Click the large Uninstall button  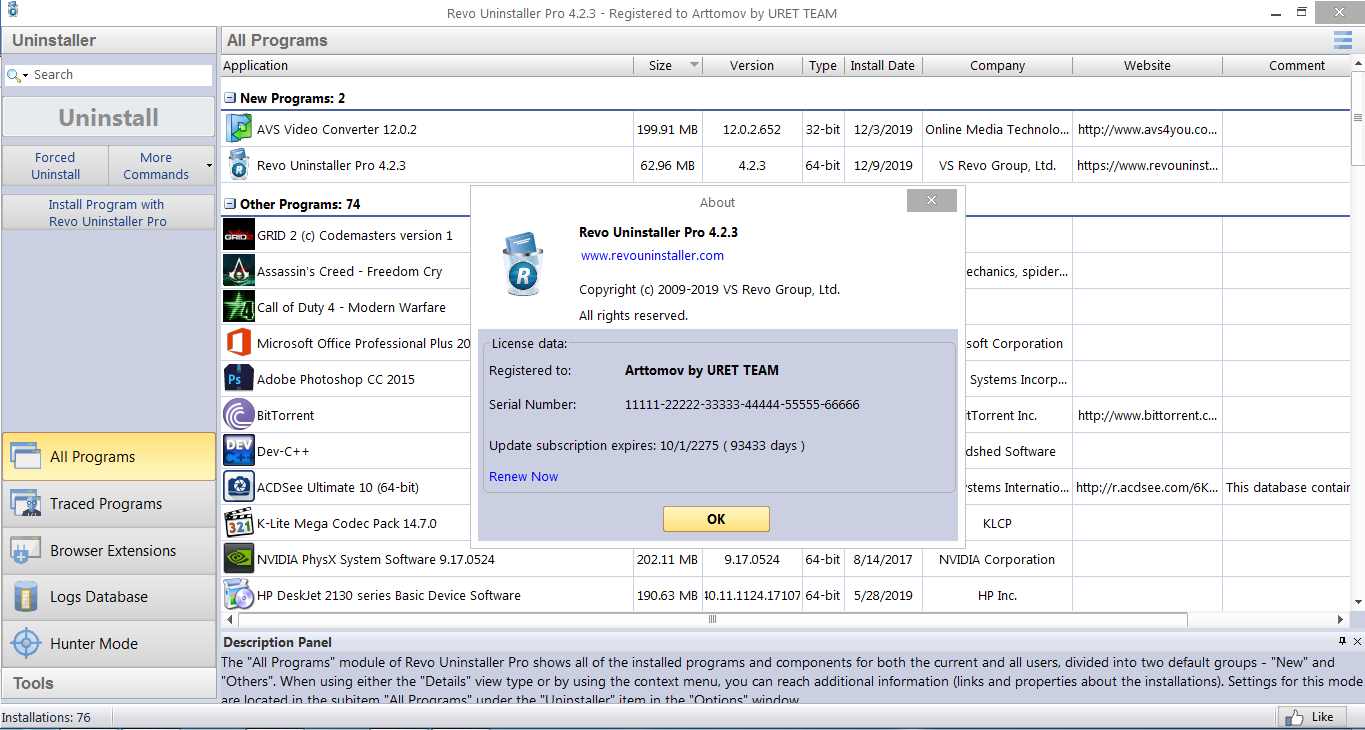108,117
